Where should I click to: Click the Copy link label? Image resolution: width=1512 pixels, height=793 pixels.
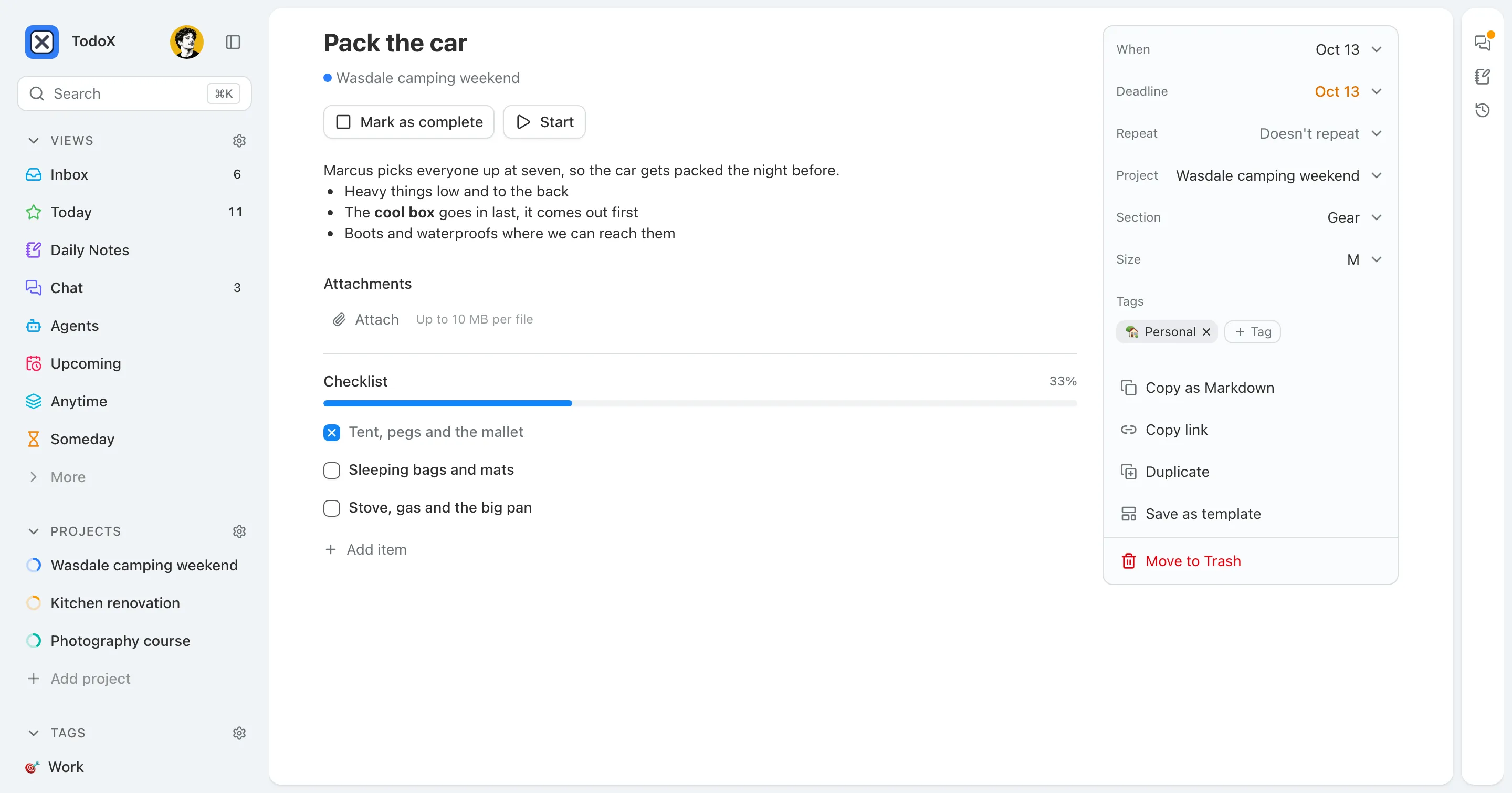point(1176,430)
